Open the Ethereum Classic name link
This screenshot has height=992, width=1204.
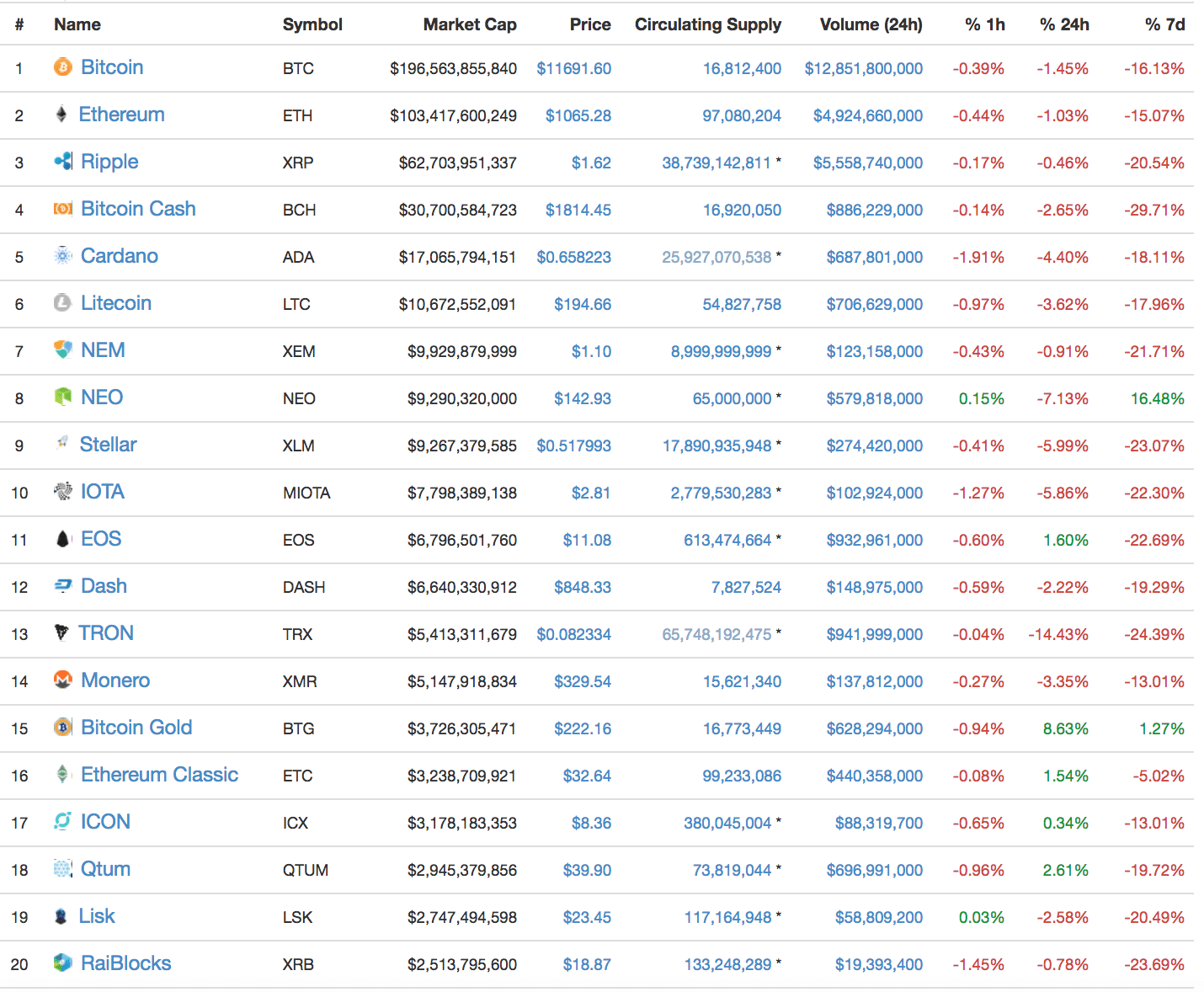[x=160, y=774]
